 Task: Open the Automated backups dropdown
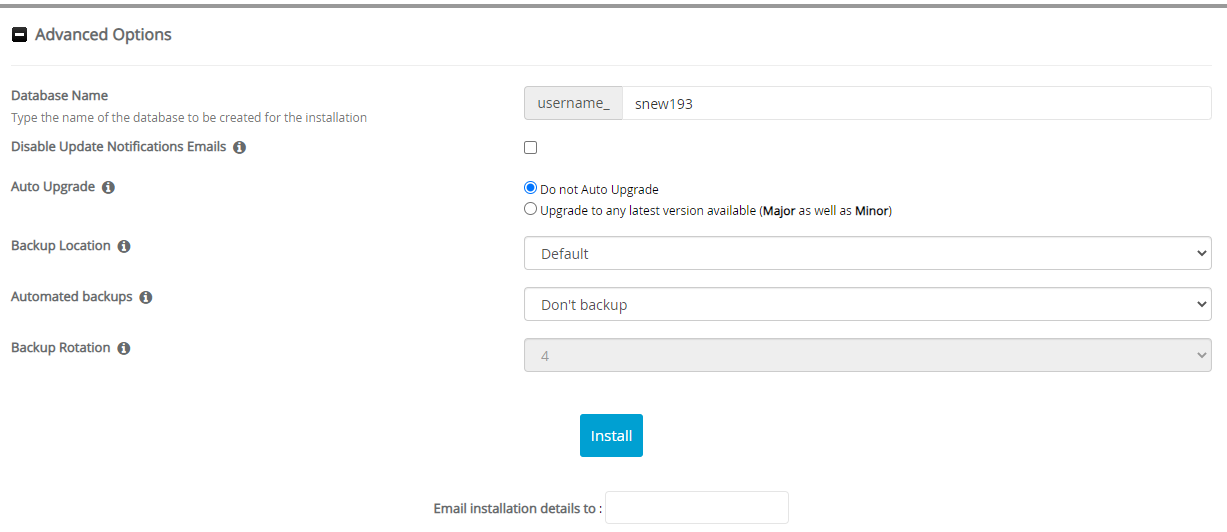867,304
